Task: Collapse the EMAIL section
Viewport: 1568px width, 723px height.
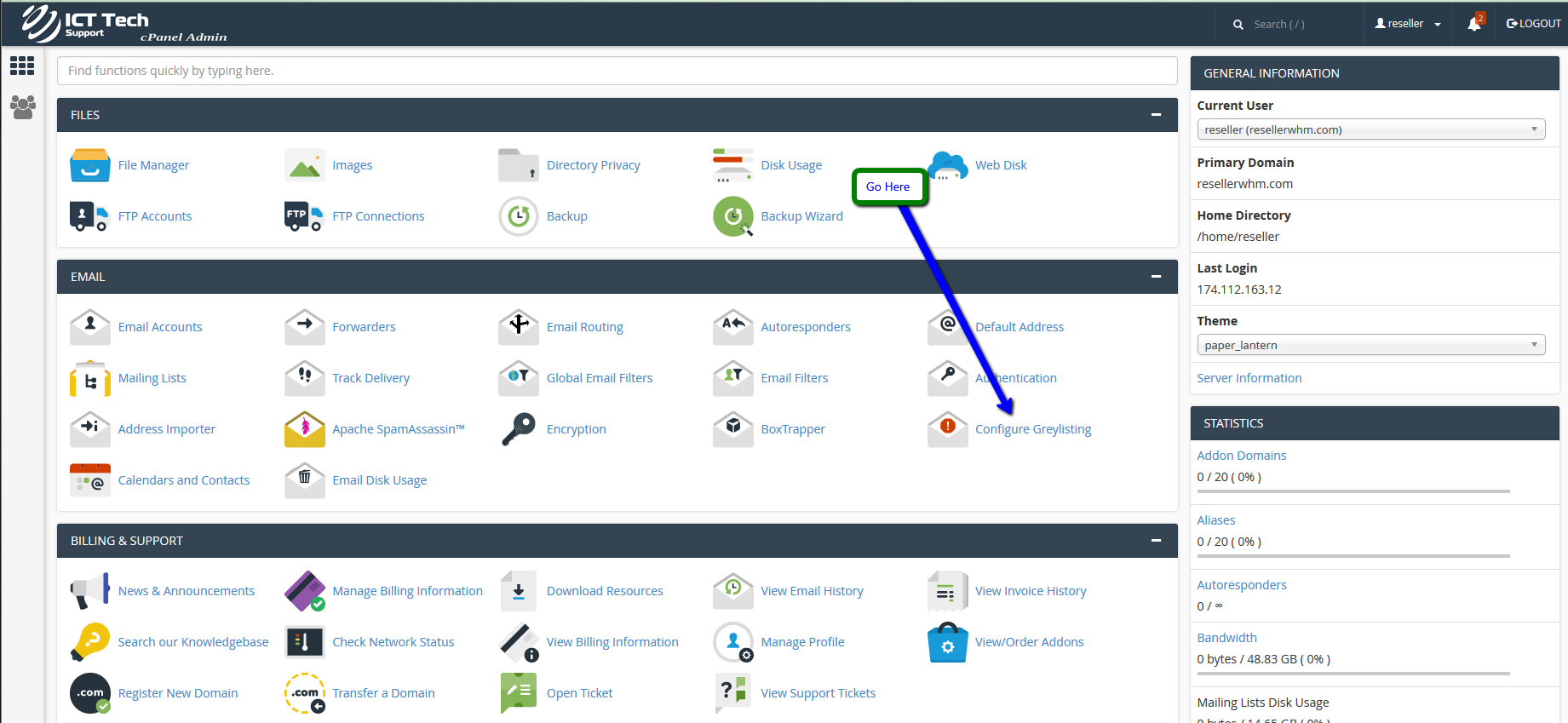Action: pyautogui.click(x=1156, y=277)
